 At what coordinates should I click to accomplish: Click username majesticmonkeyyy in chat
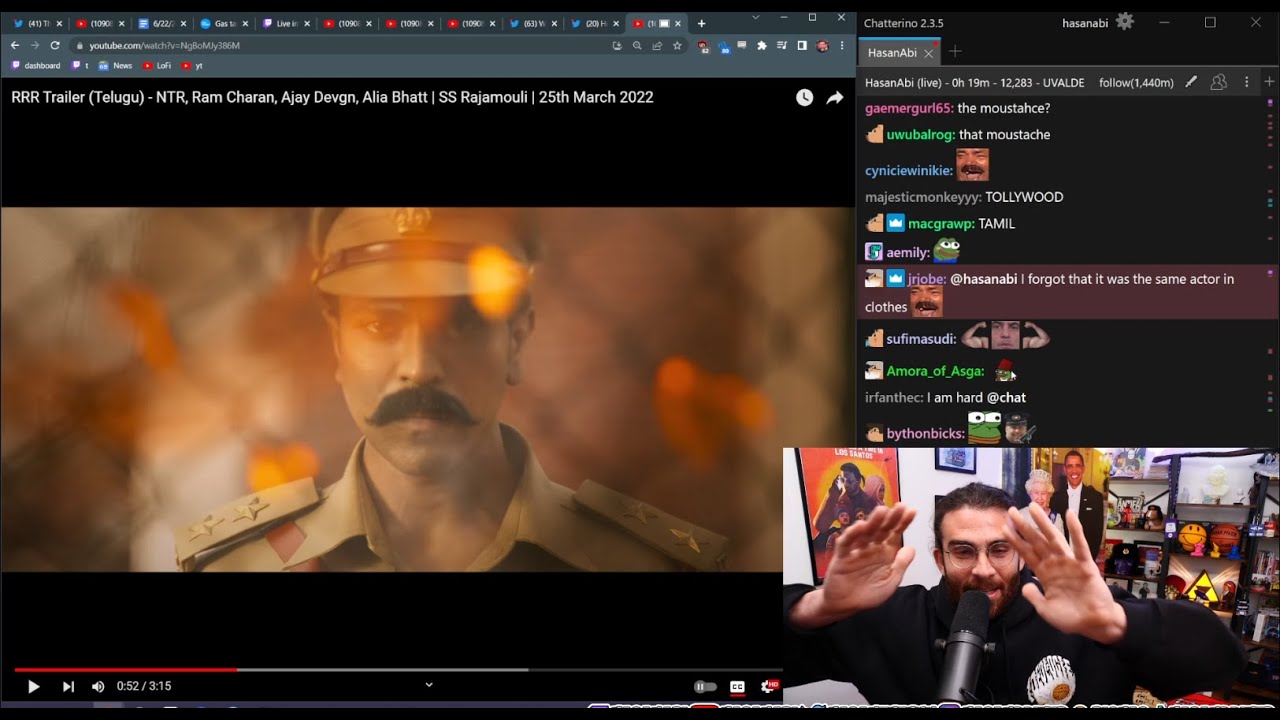coord(923,197)
